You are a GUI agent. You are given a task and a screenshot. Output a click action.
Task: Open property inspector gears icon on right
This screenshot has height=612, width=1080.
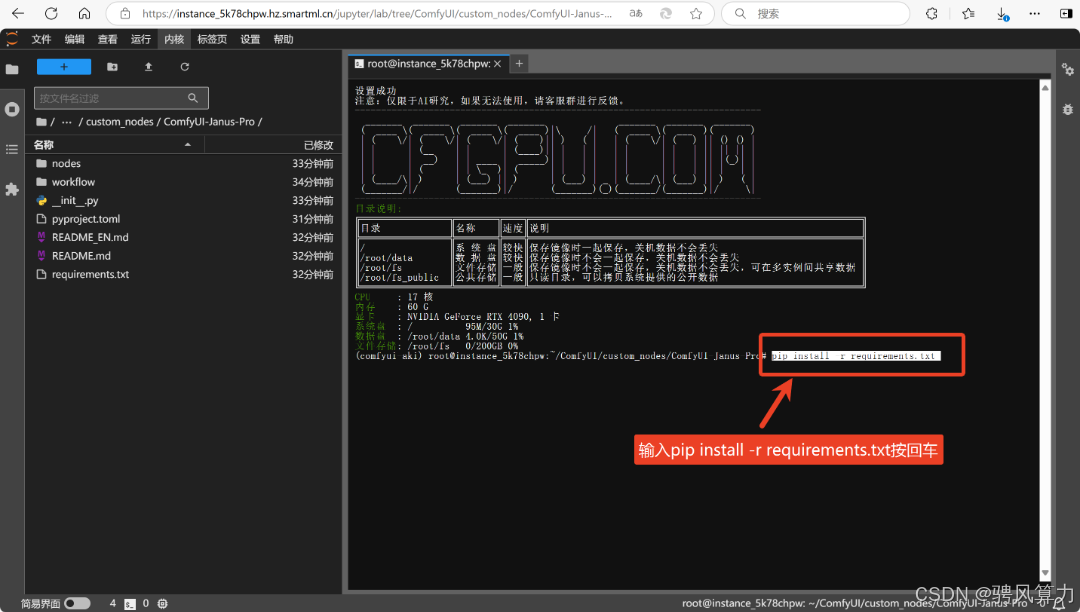pos(1068,70)
